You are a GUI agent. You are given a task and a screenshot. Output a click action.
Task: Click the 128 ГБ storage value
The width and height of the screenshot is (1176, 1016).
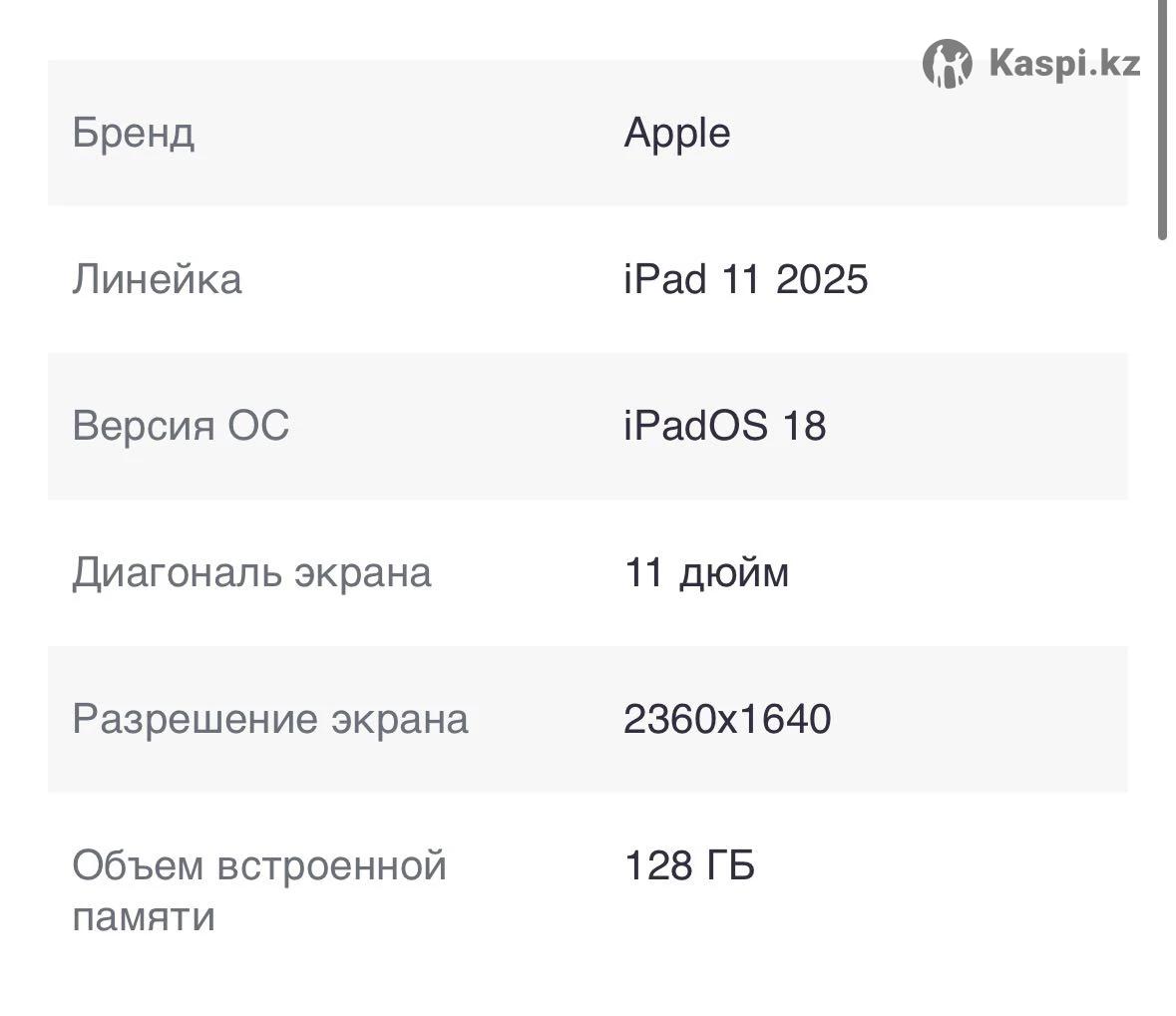(689, 864)
